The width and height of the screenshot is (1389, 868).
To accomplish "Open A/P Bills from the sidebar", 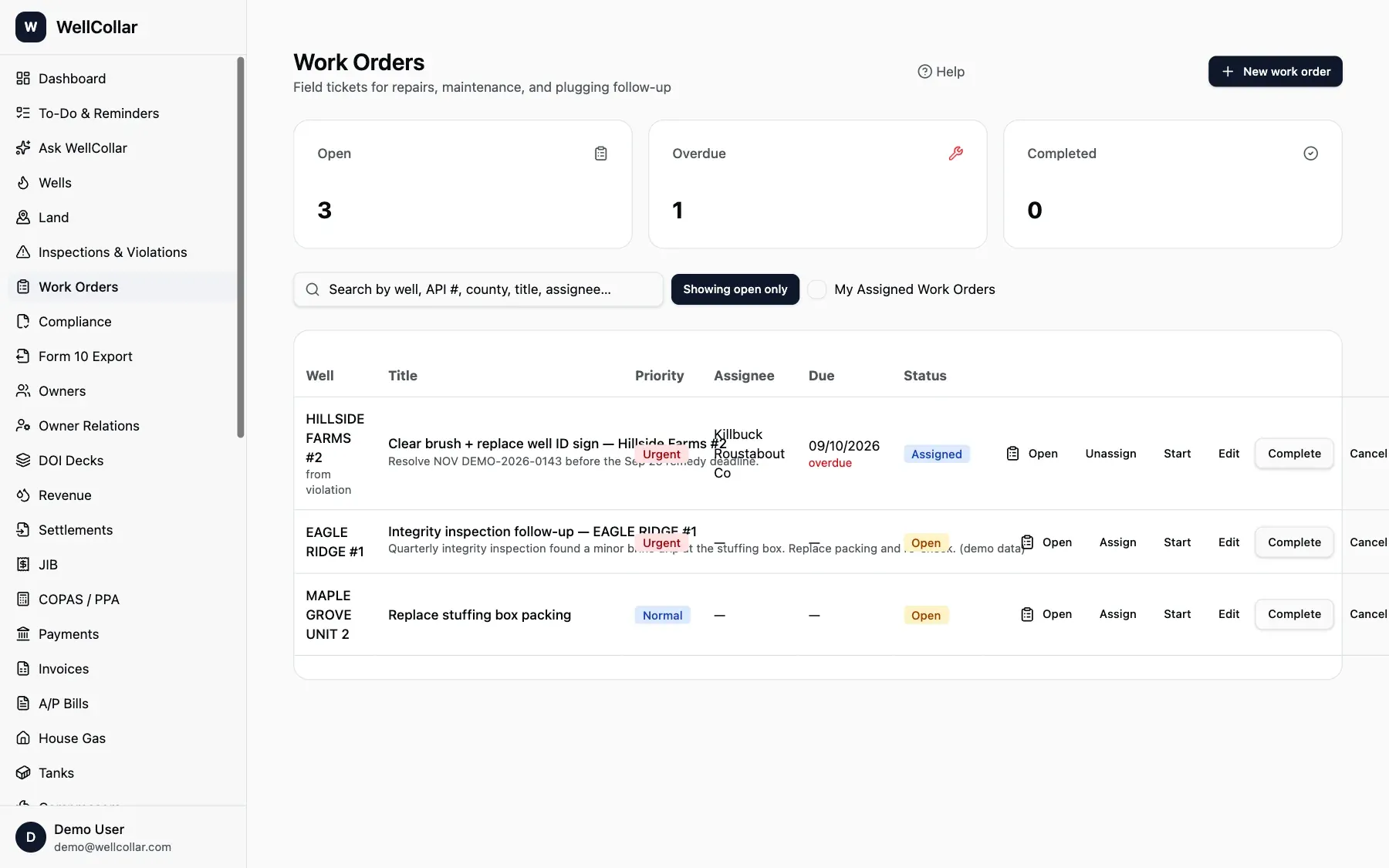I will [123, 703].
